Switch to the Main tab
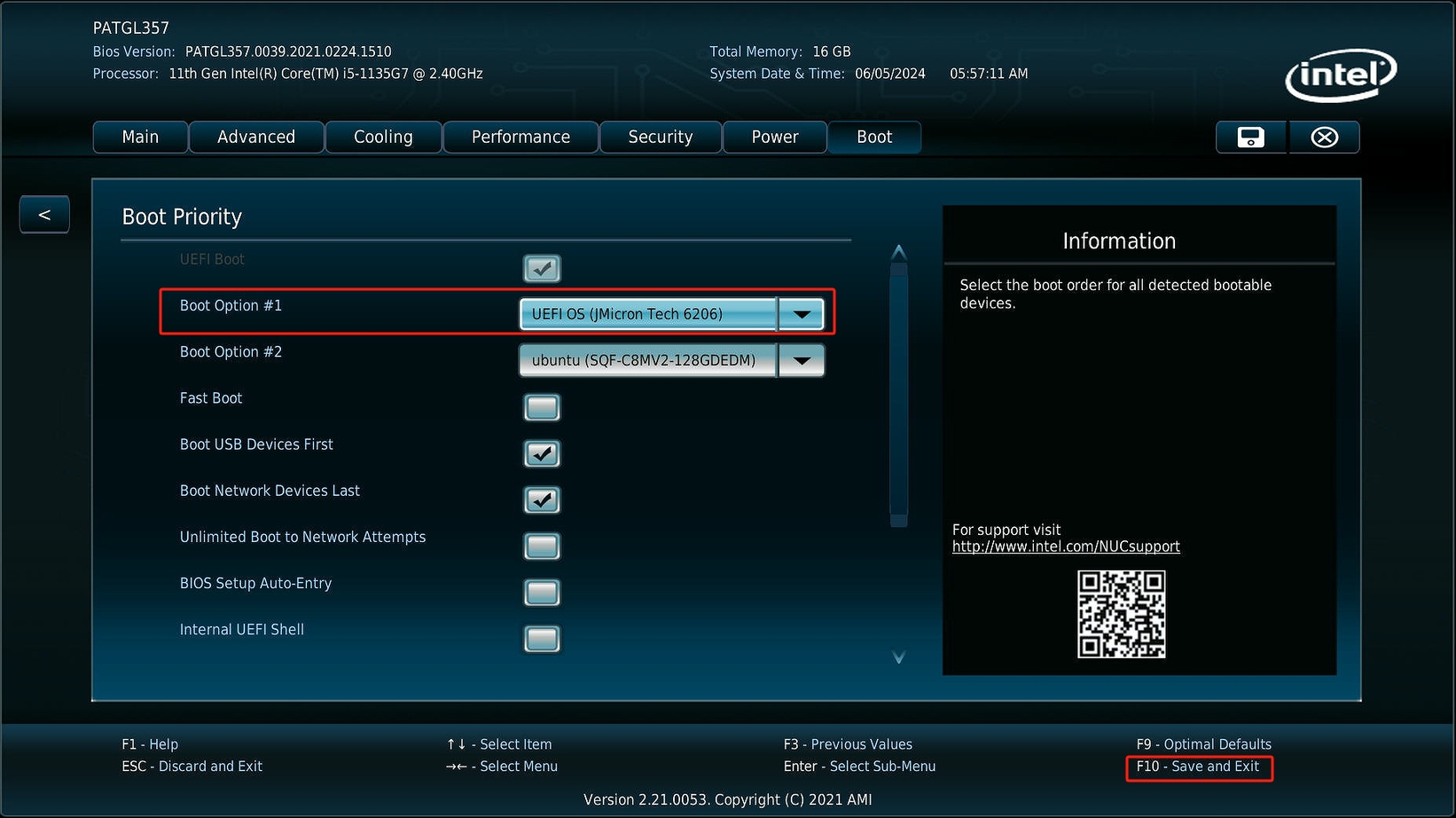1456x818 pixels. click(140, 138)
